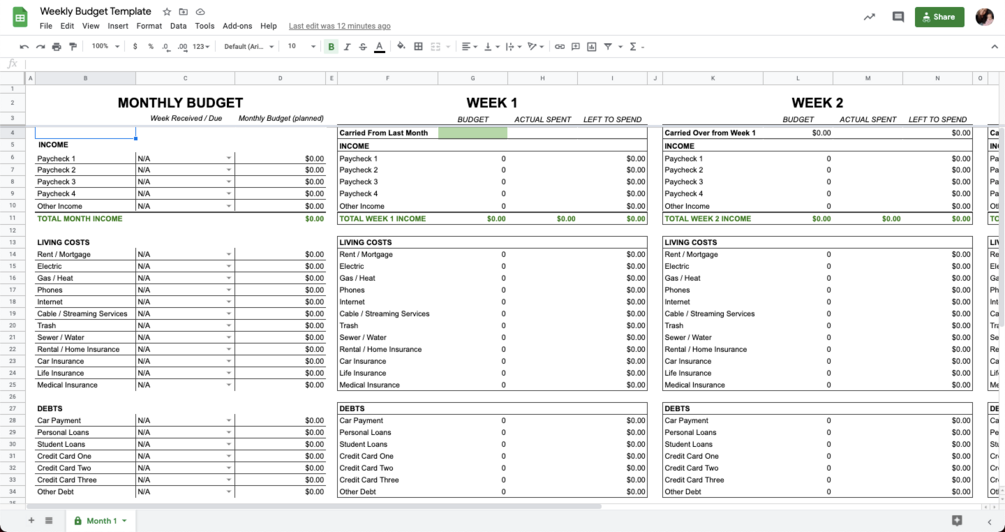
Task: Click the formula bar input
Action: (513, 64)
